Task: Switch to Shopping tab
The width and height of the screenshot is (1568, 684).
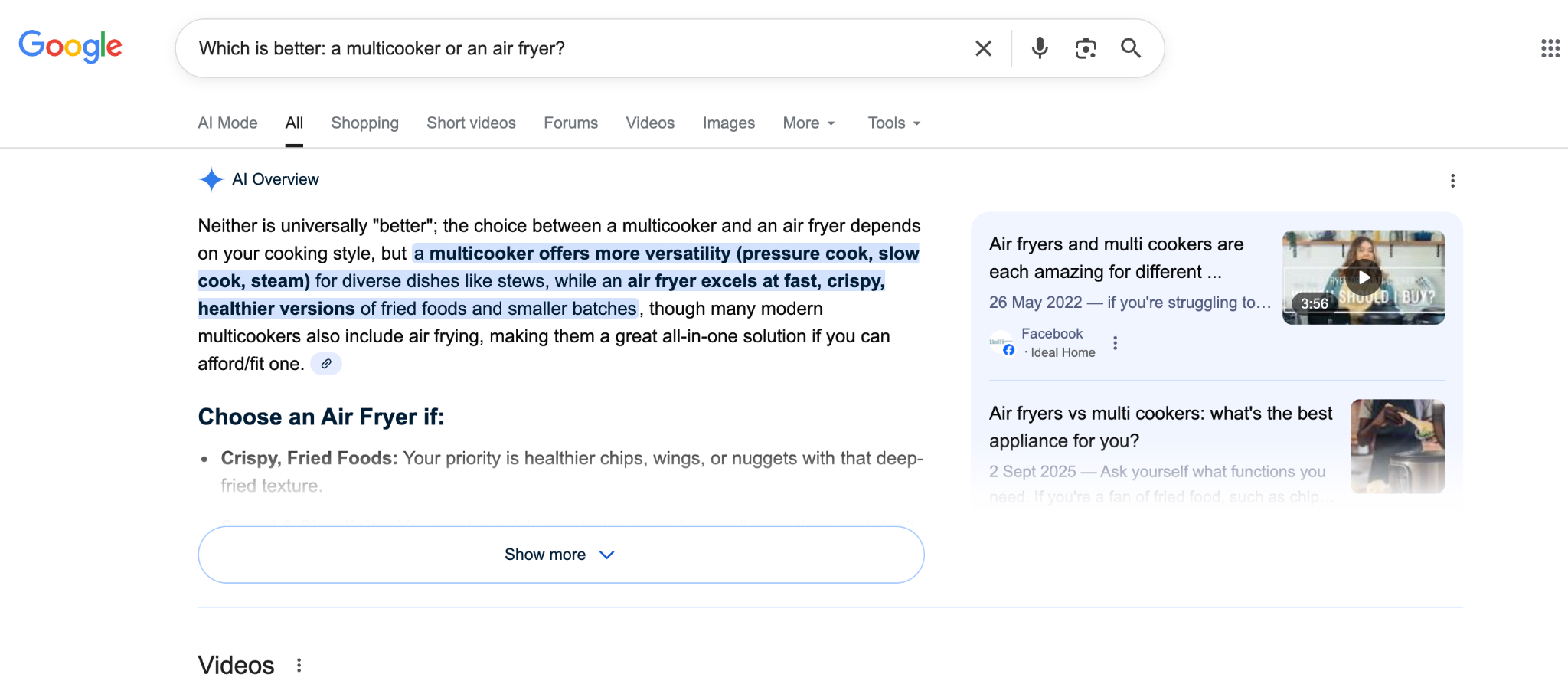Action: click(364, 123)
